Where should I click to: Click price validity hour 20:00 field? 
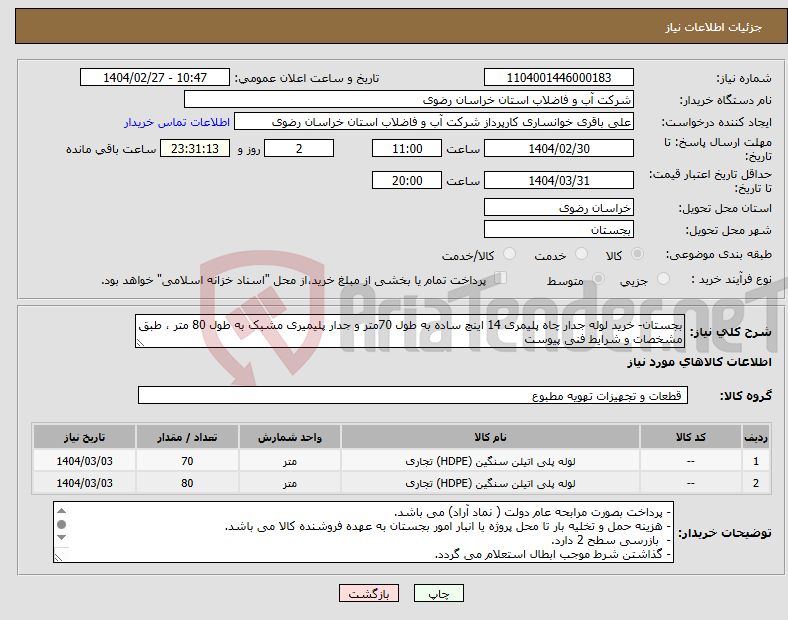tap(407, 180)
